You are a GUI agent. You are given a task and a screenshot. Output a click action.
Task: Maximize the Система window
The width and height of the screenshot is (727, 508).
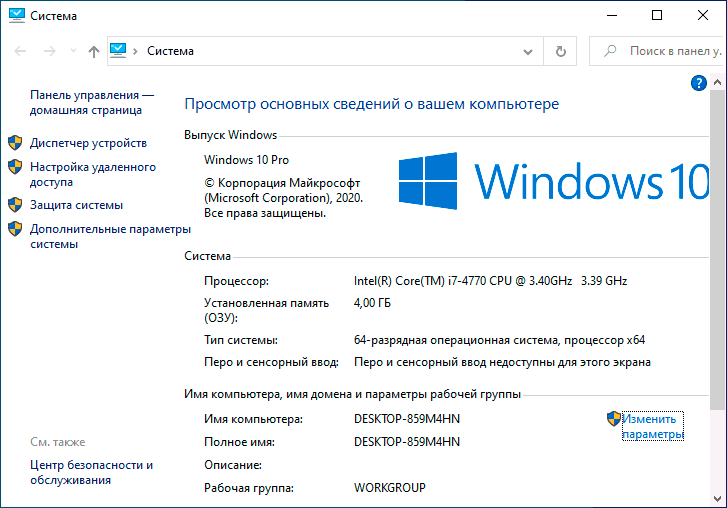(657, 15)
